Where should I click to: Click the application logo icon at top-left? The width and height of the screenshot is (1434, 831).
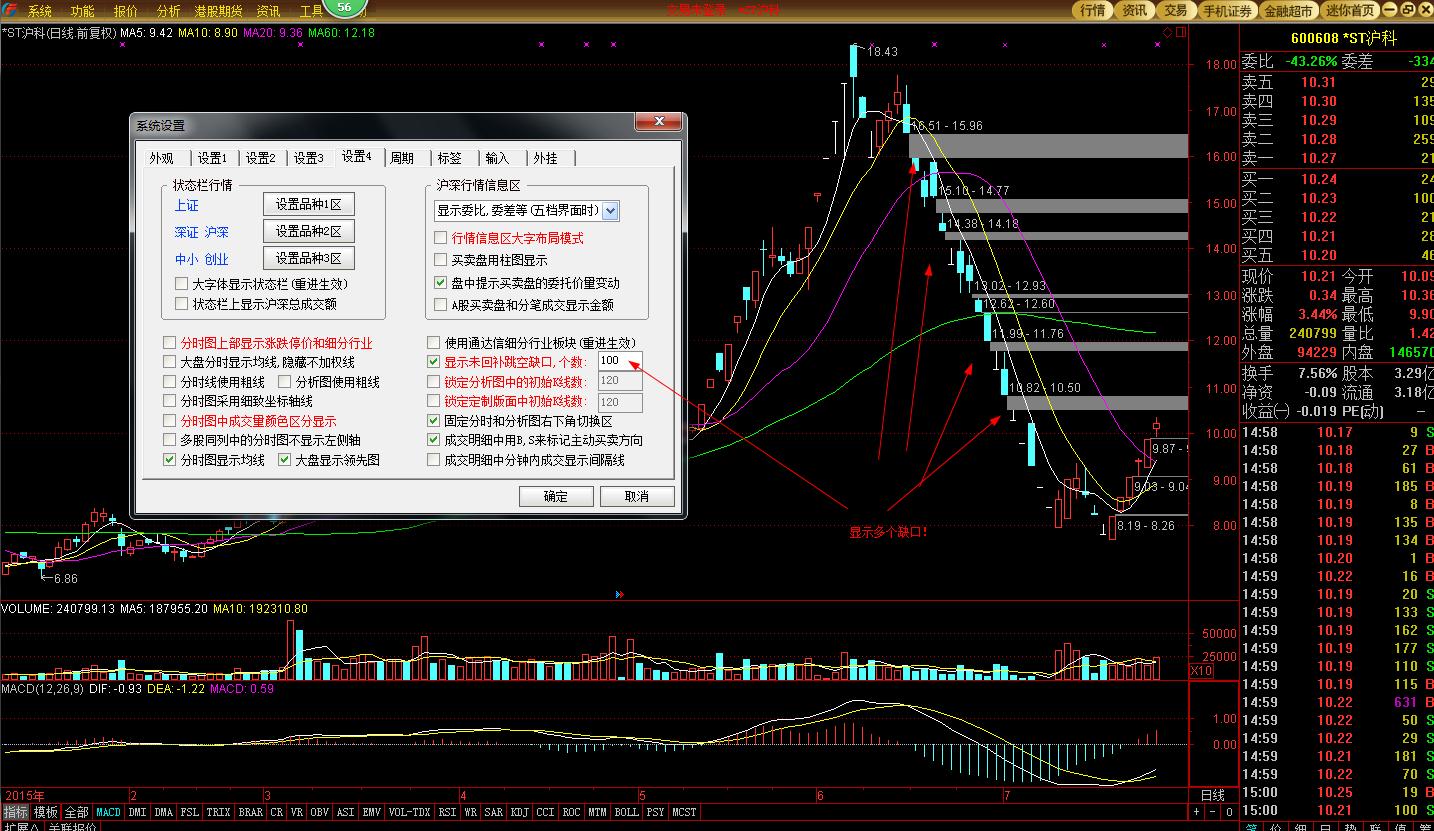click(9, 10)
